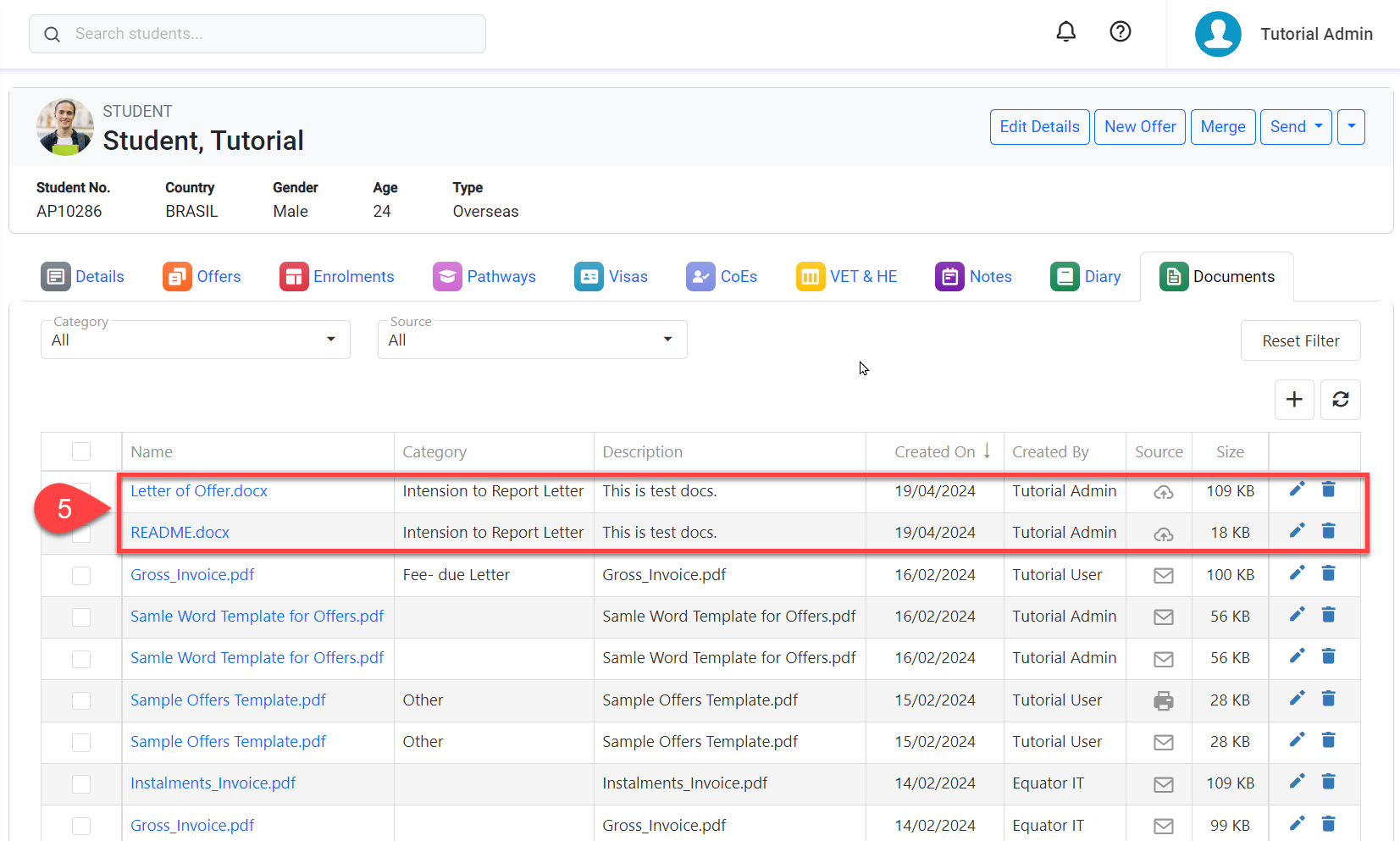Open the Letter of Offer.docx link
The width and height of the screenshot is (1400, 841).
pyautogui.click(x=199, y=491)
